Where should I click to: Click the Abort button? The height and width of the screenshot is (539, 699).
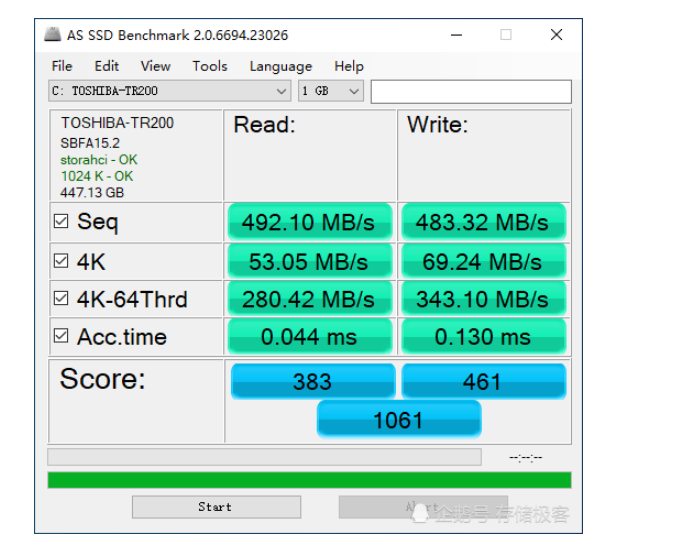click(x=422, y=507)
